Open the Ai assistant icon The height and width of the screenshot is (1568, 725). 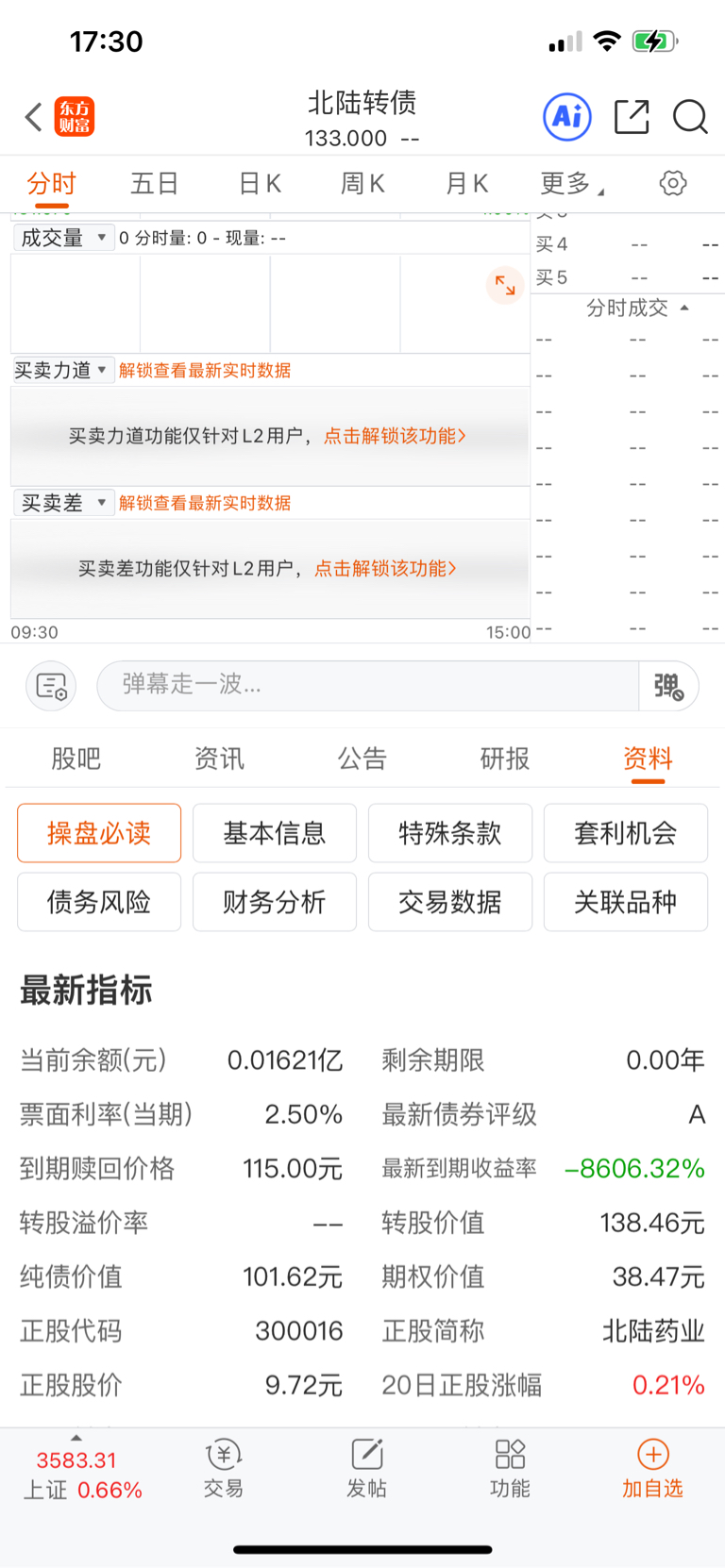pyautogui.click(x=567, y=117)
